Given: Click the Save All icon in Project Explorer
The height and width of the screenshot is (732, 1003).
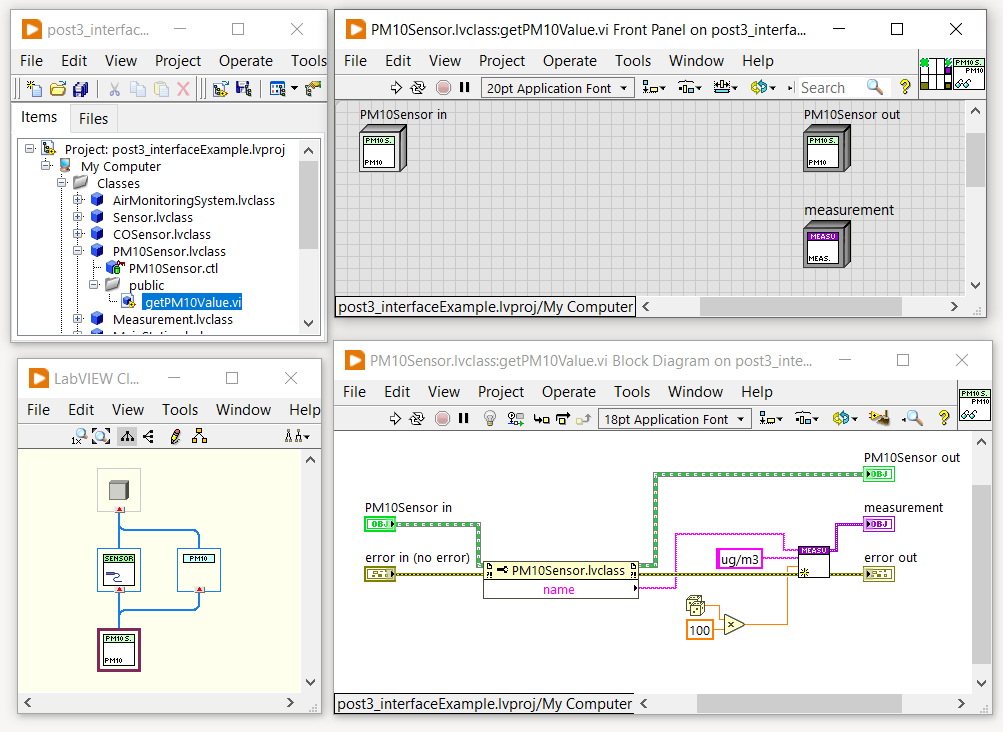Looking at the screenshot, I should pyautogui.click(x=81, y=89).
